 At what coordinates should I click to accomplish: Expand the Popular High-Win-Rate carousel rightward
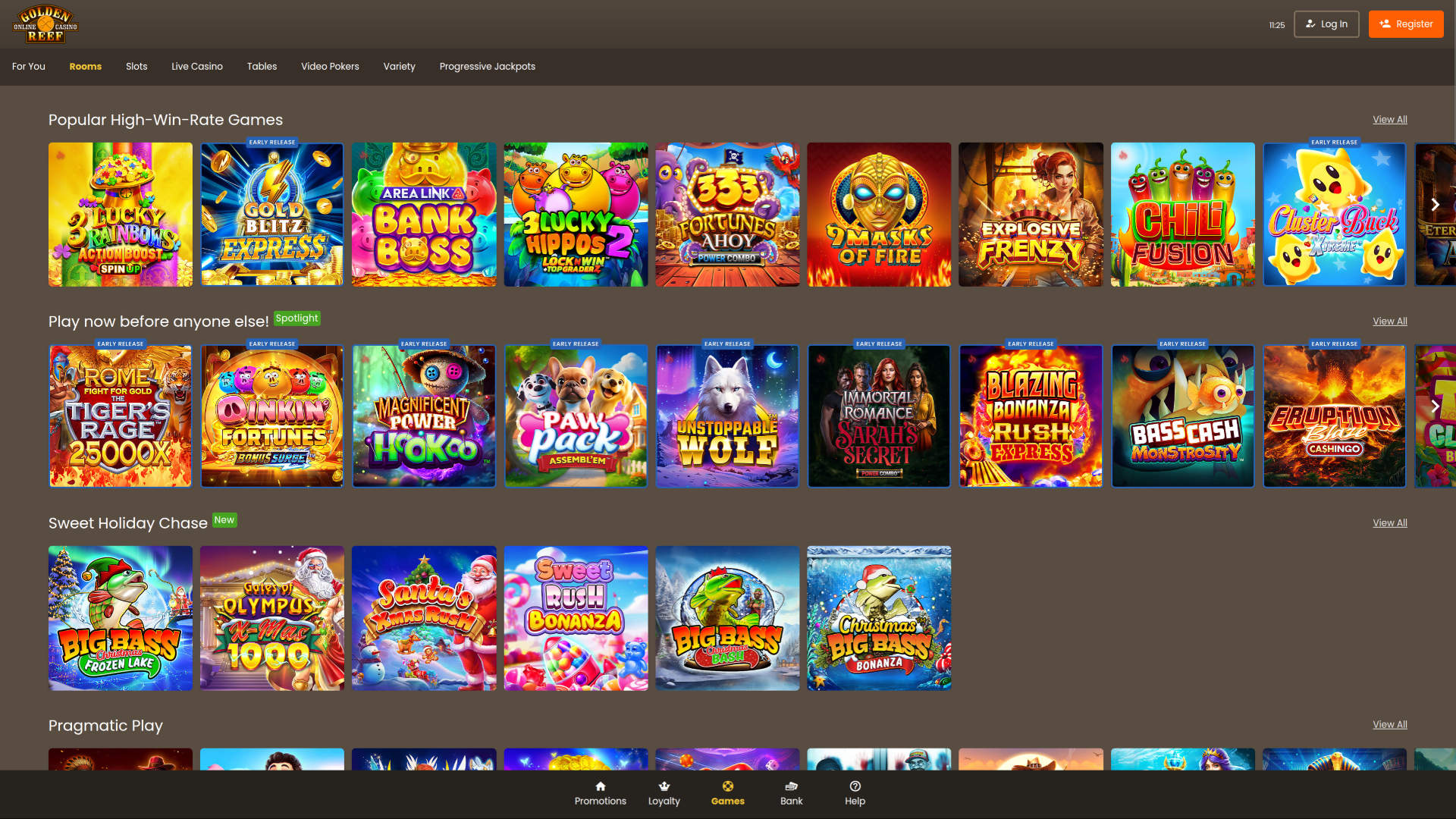click(1436, 205)
